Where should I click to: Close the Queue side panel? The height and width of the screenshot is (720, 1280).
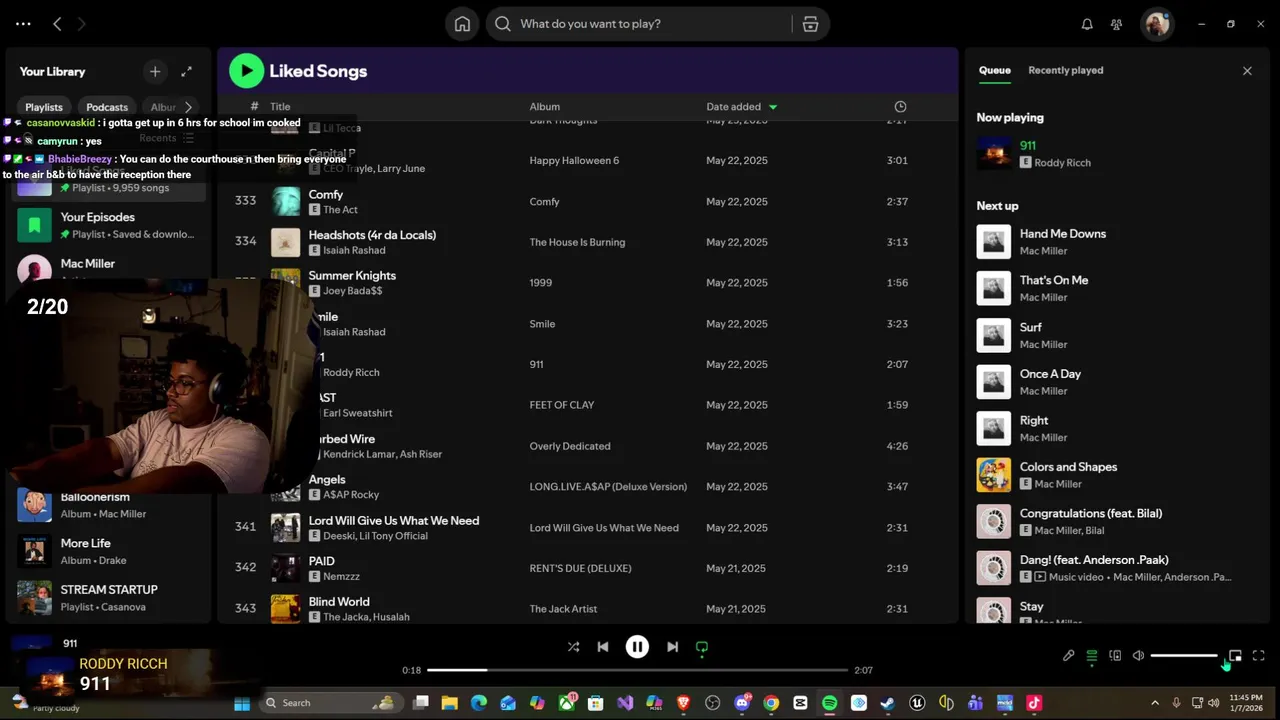point(1247,71)
